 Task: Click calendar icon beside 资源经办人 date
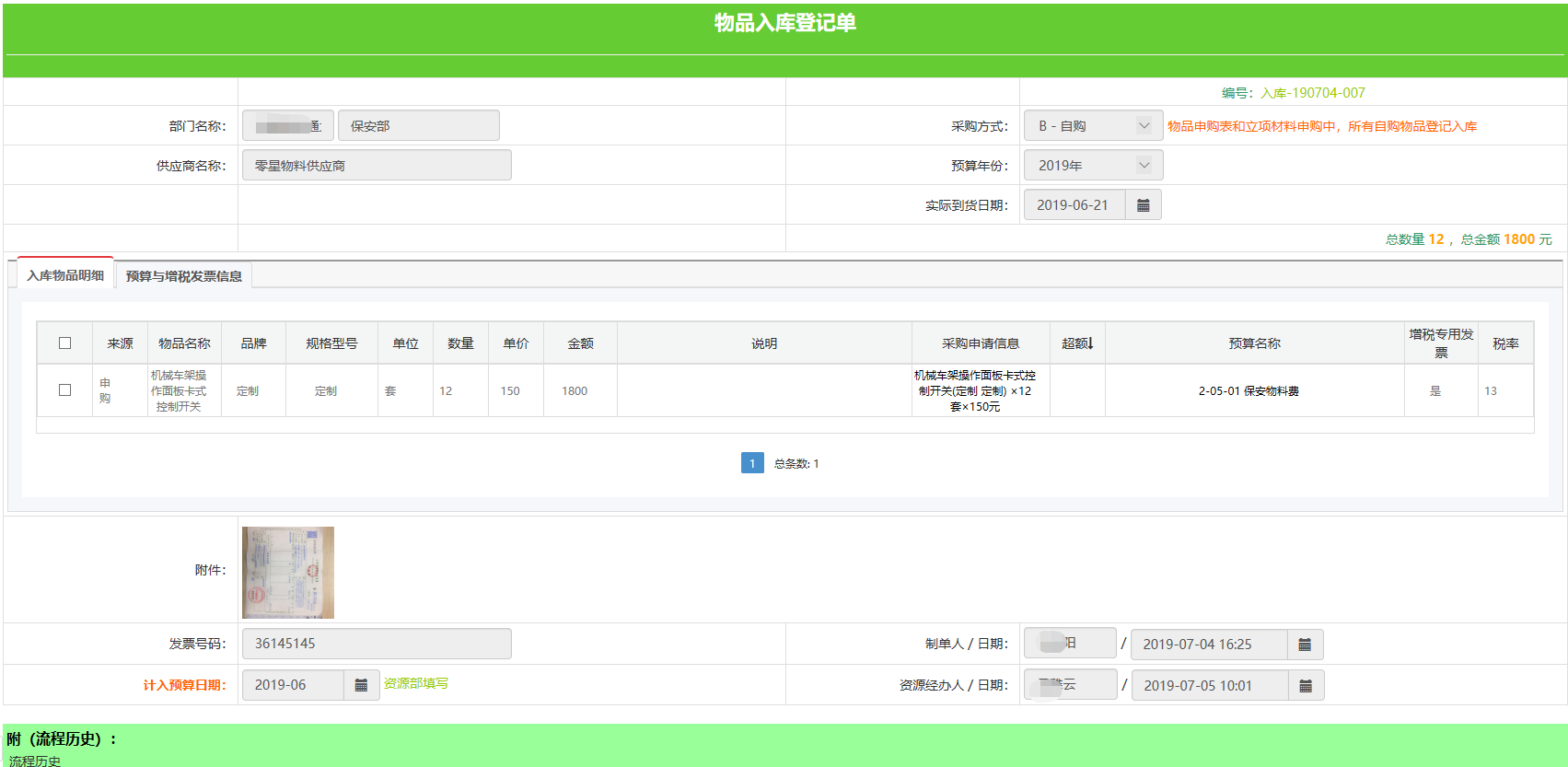(x=1306, y=685)
